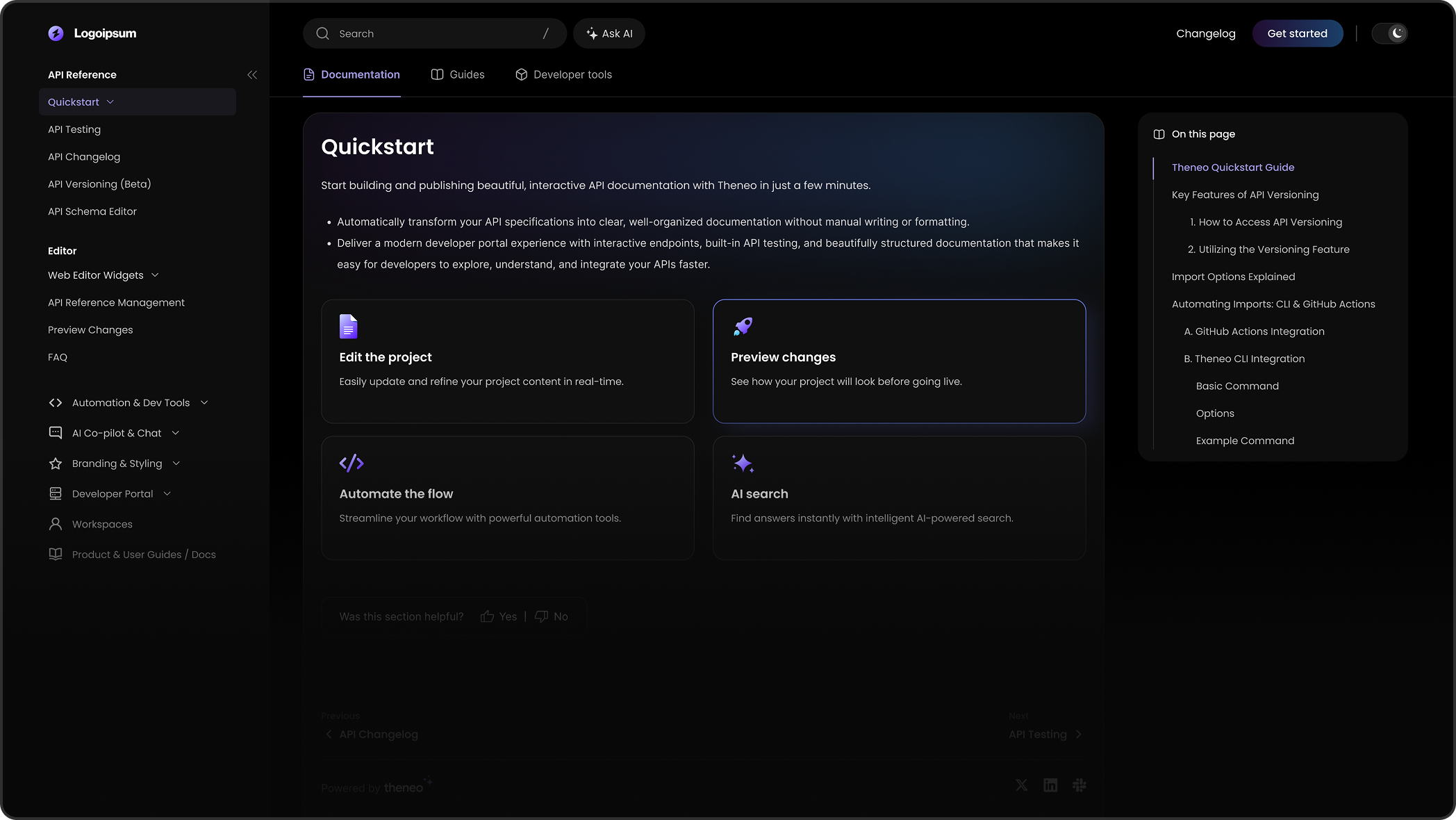Click the Get started button

click(1298, 33)
